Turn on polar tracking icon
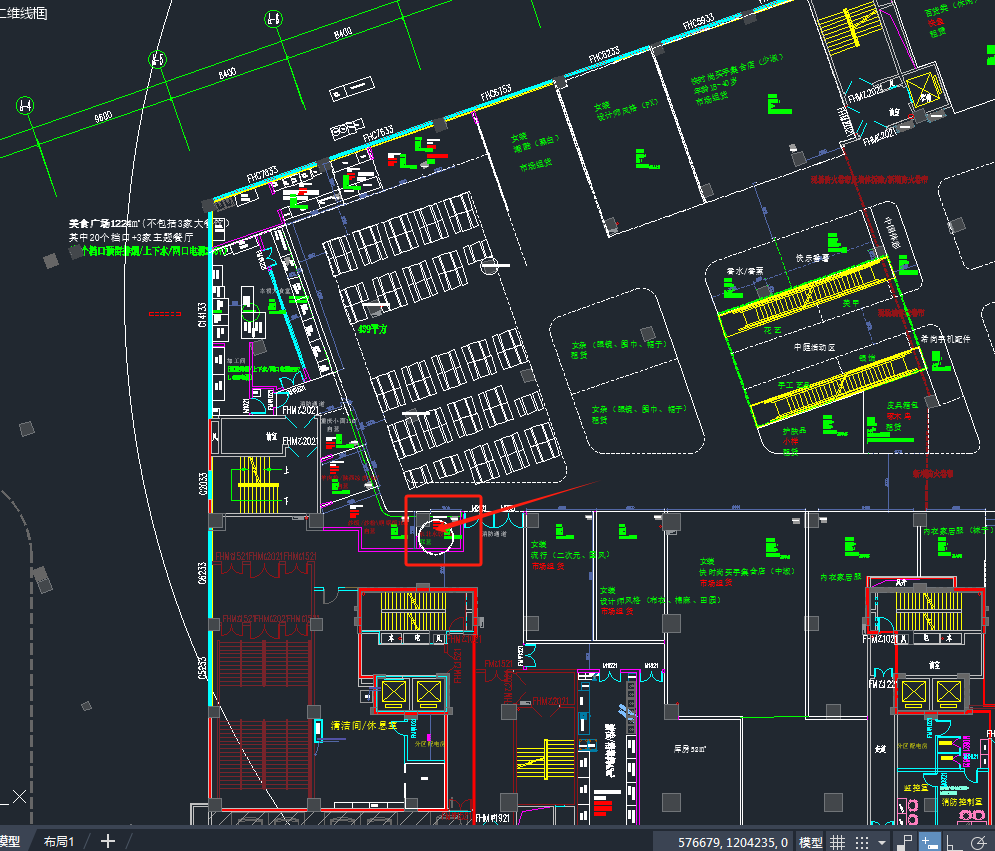The image size is (995, 851). pyautogui.click(x=977, y=842)
